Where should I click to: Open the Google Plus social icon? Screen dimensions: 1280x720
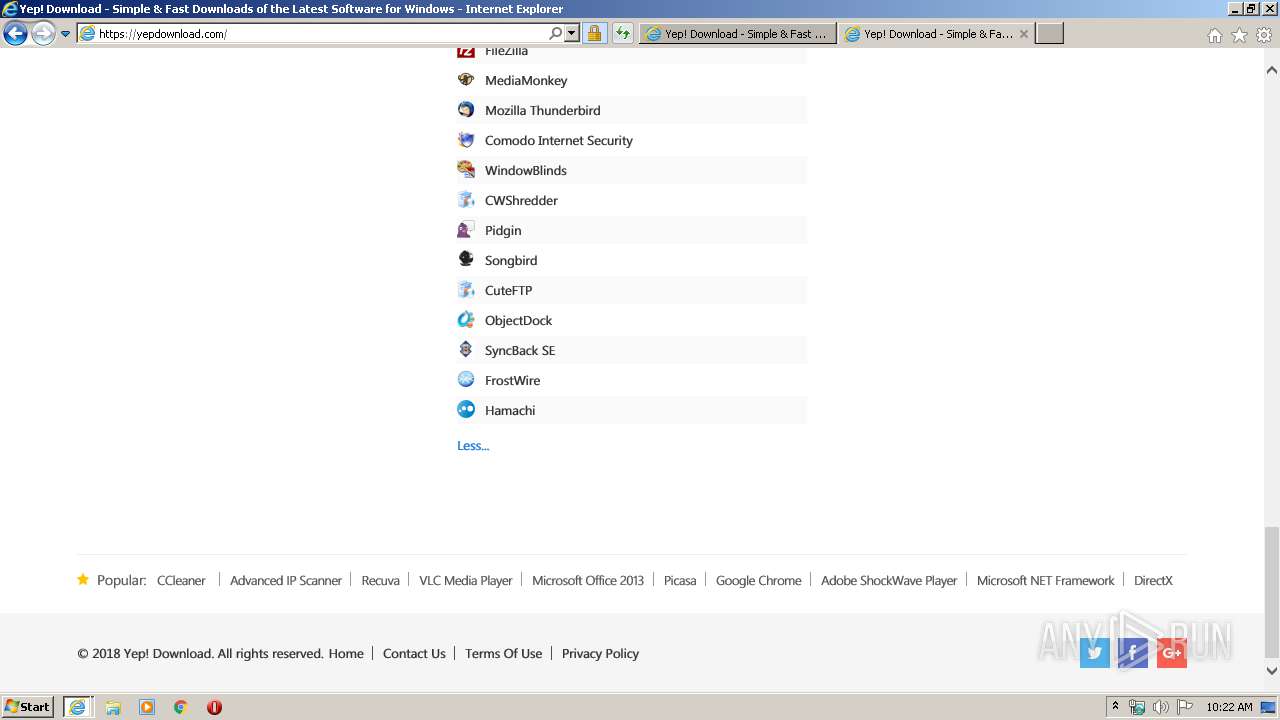coord(1171,653)
